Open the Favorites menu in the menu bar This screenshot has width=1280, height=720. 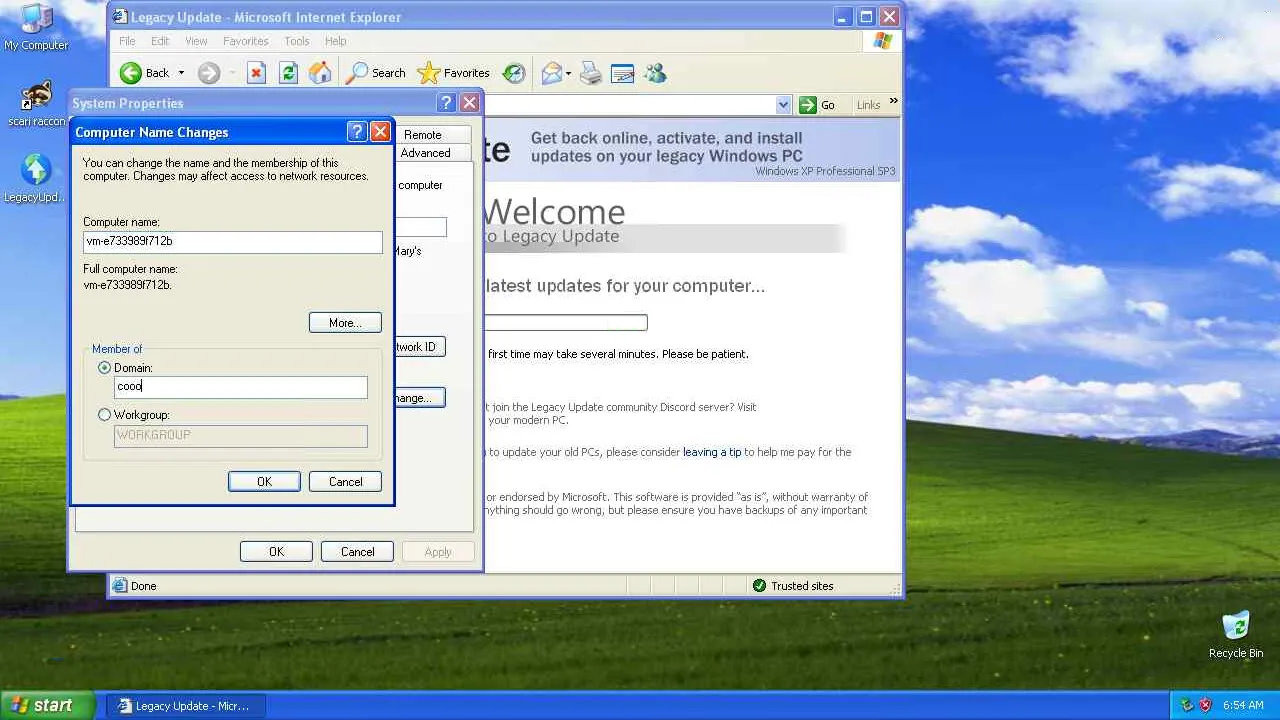pos(246,41)
